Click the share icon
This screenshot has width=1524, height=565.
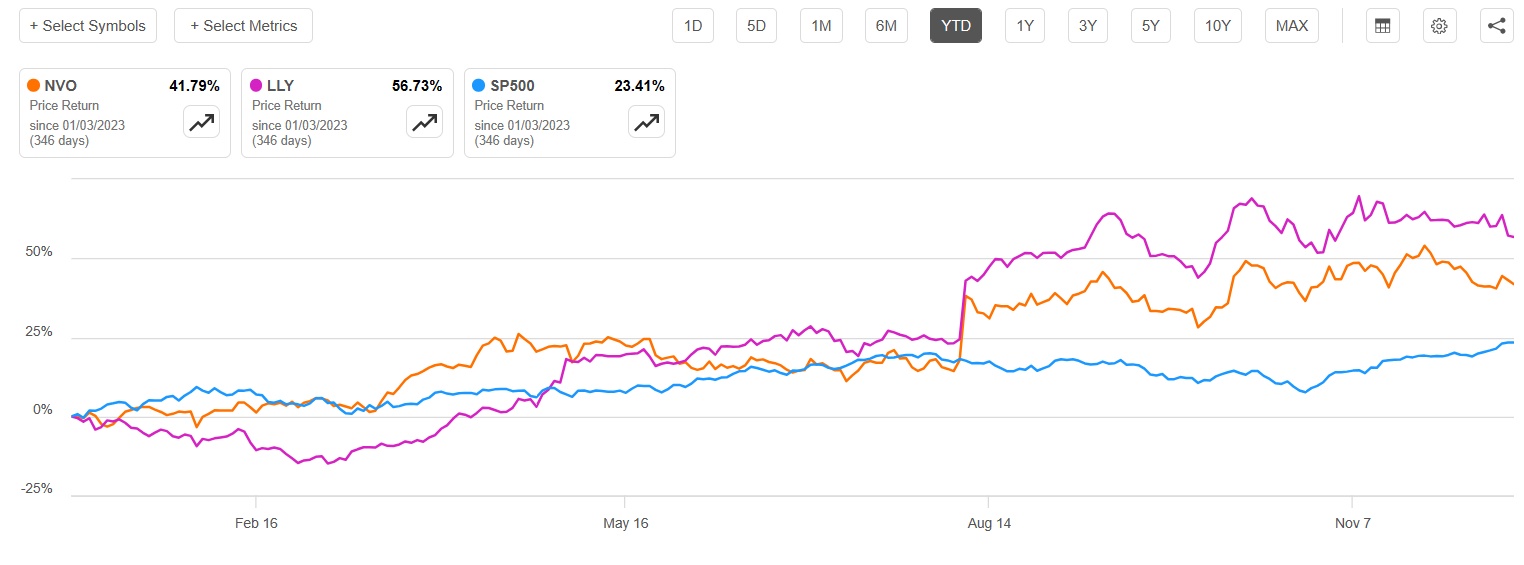1497,26
